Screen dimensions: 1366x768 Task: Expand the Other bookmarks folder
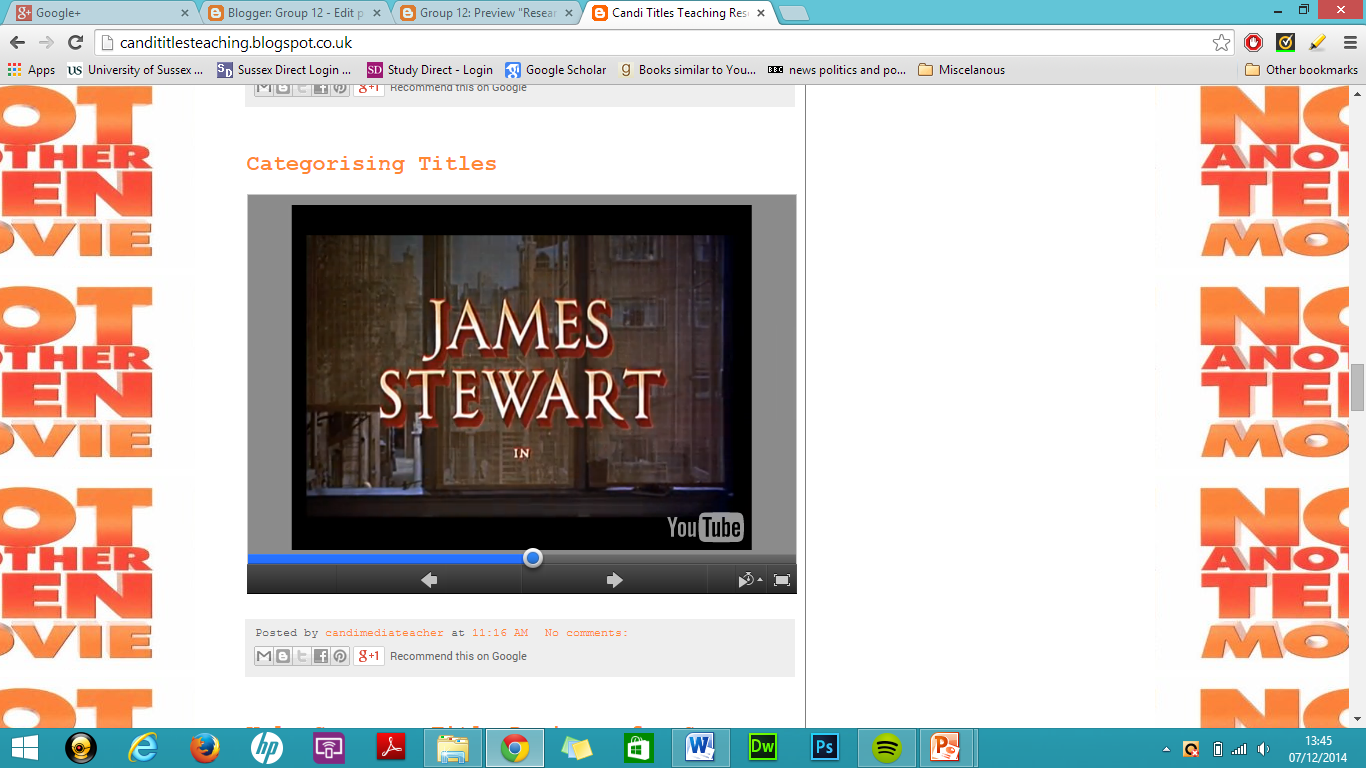1301,70
